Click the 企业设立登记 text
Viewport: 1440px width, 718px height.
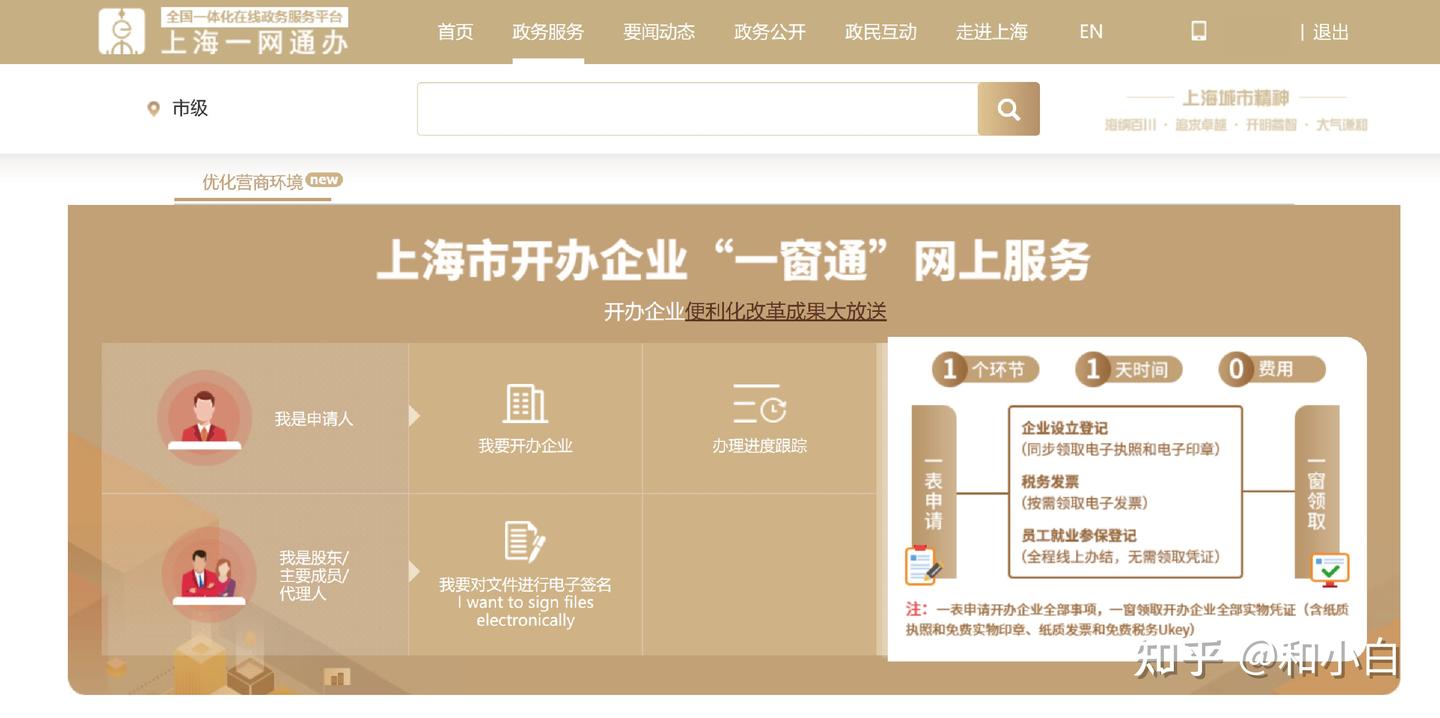tap(1064, 428)
